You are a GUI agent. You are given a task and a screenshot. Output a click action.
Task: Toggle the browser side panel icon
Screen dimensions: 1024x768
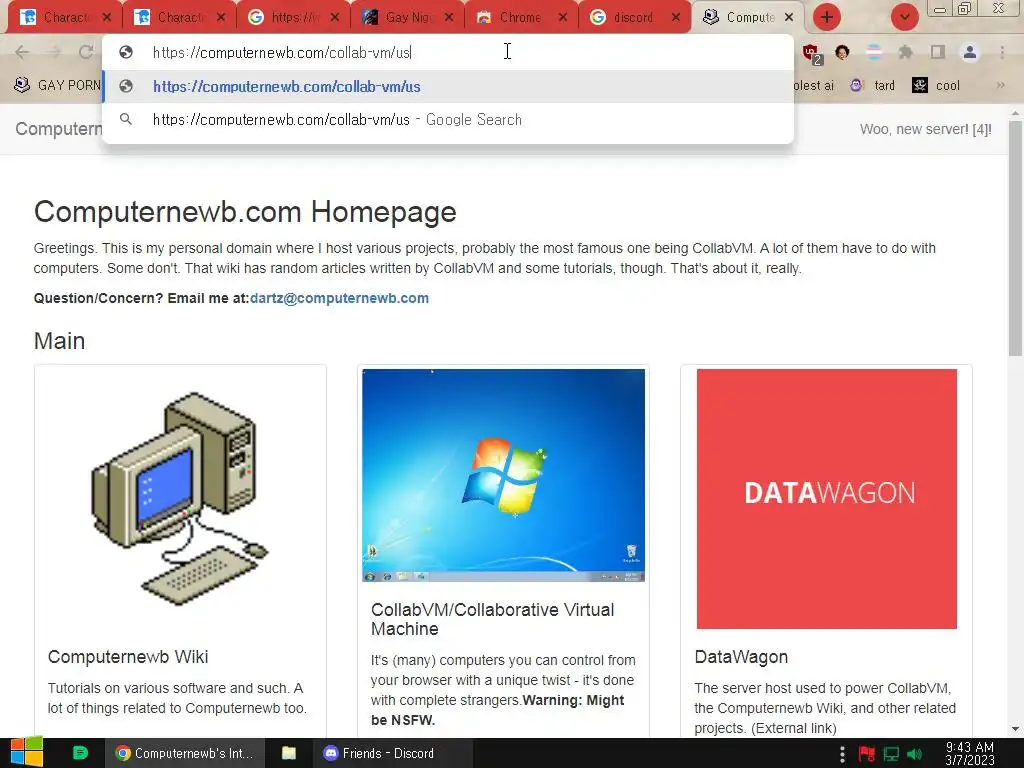click(x=938, y=52)
